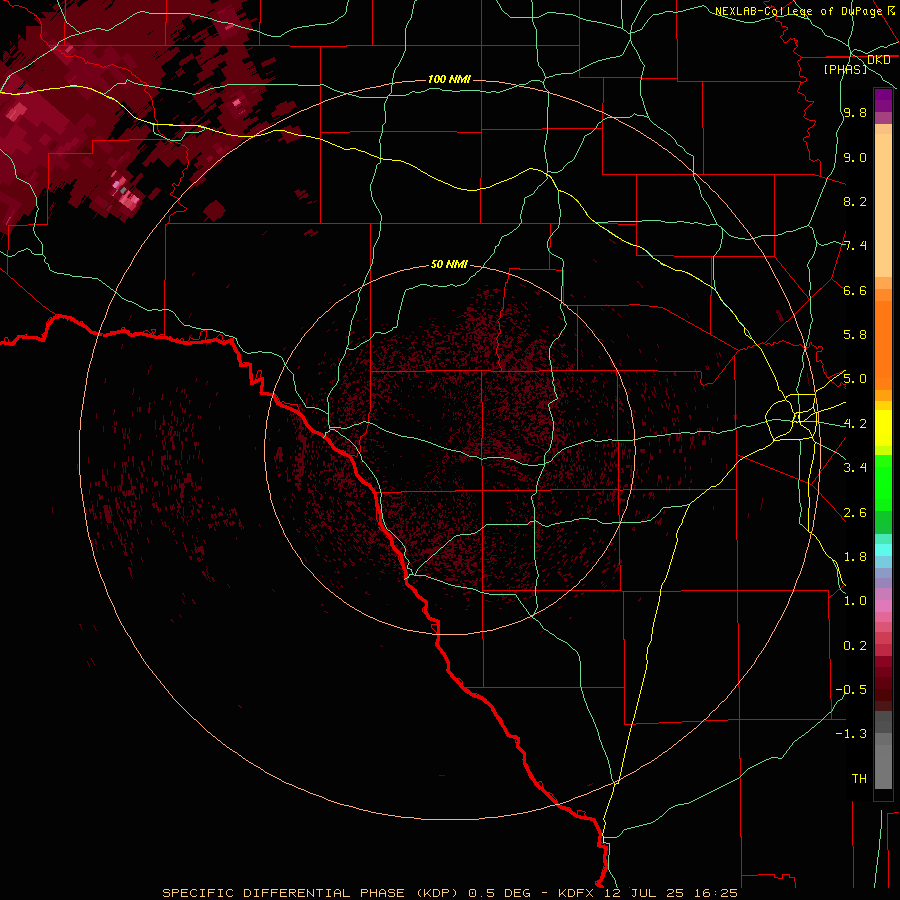Pick the pale peach color bar segment
The height and width of the screenshot is (900, 900).
coord(883,205)
